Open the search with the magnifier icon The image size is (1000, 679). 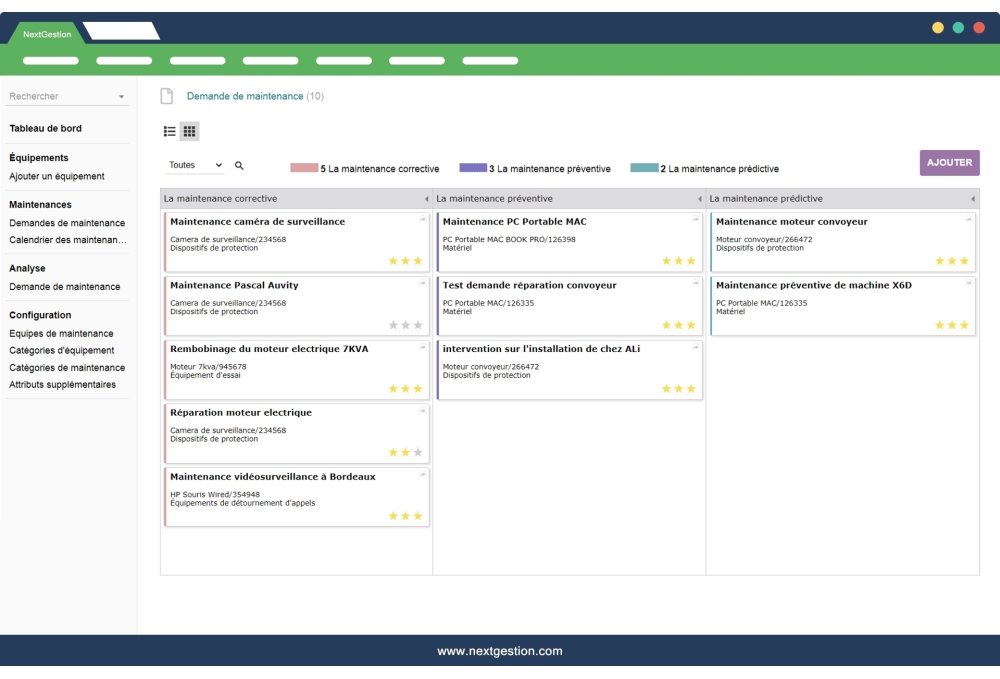(237, 168)
